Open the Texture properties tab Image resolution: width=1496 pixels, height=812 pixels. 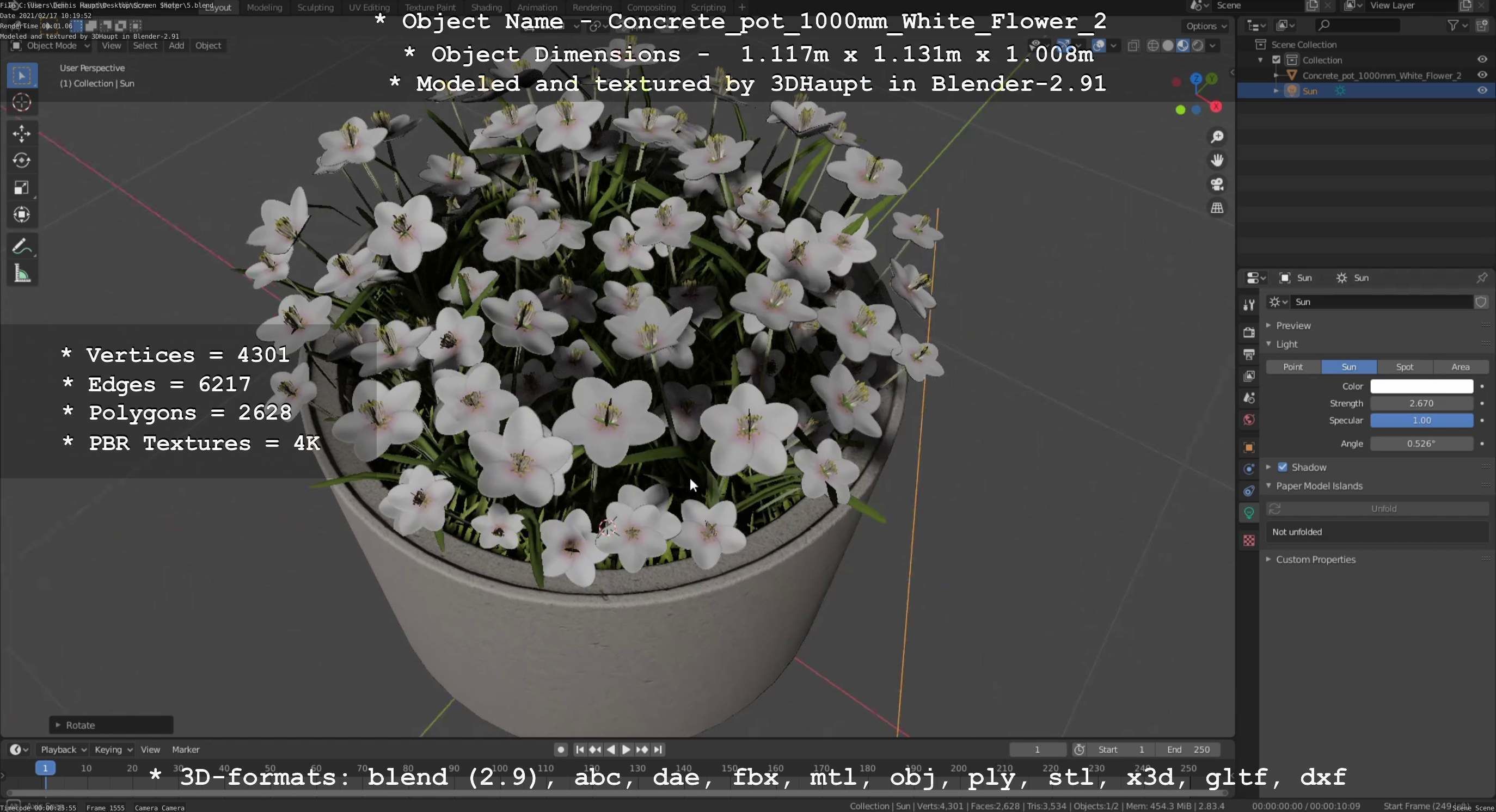(x=1249, y=540)
